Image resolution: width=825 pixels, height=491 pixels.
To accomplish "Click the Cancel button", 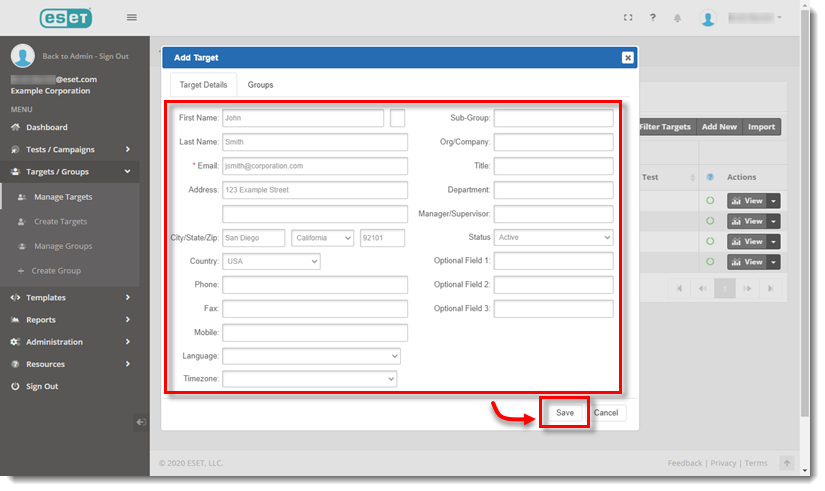I will [606, 413].
